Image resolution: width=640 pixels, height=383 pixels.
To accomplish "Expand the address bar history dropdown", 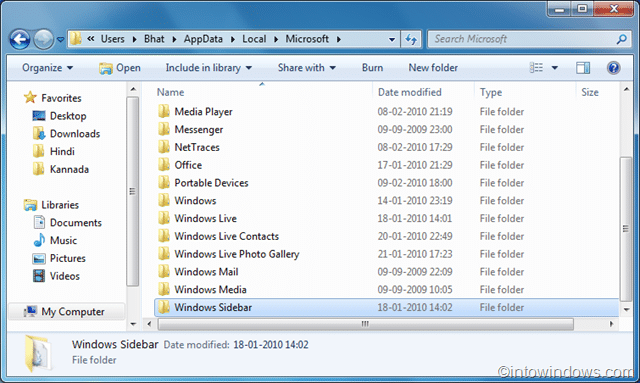I will click(391, 40).
